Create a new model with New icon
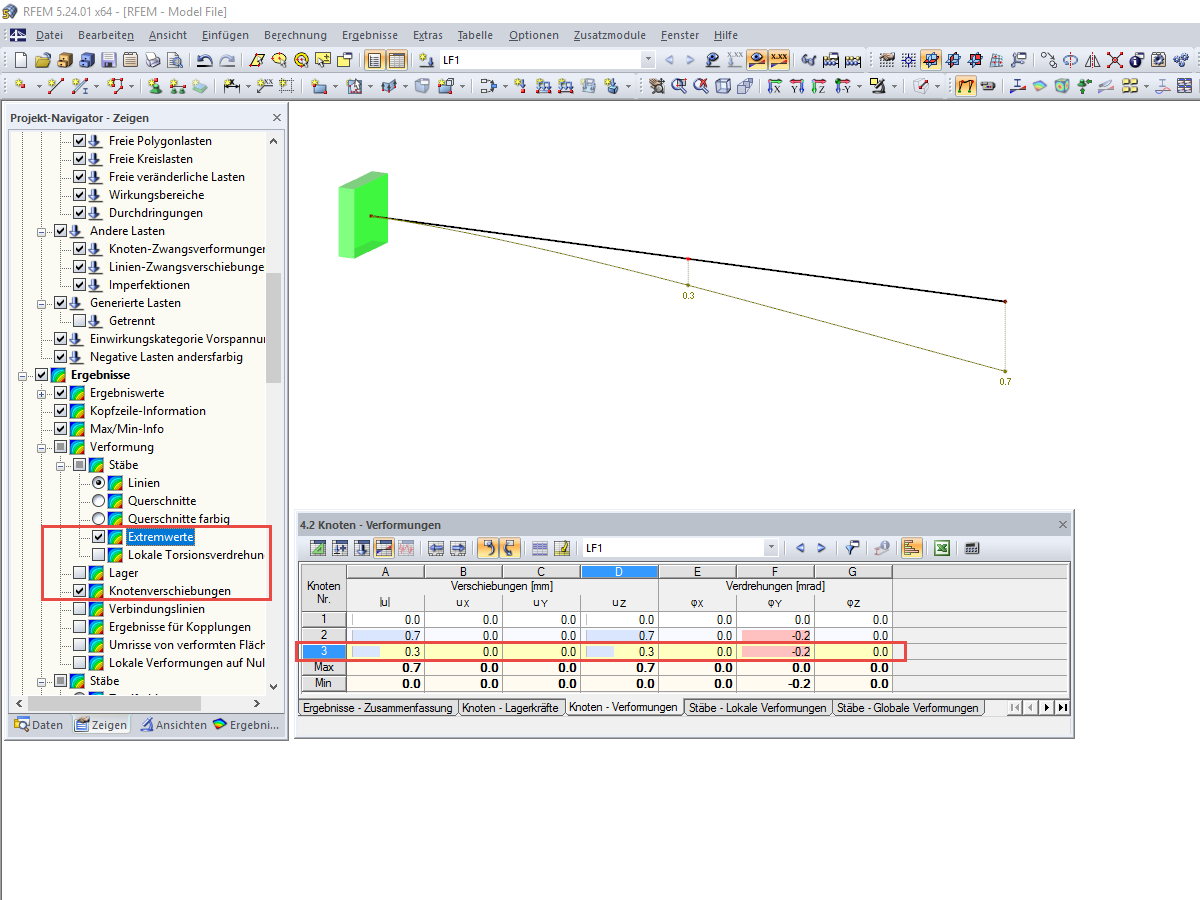The width and height of the screenshot is (1200, 900). (20, 60)
